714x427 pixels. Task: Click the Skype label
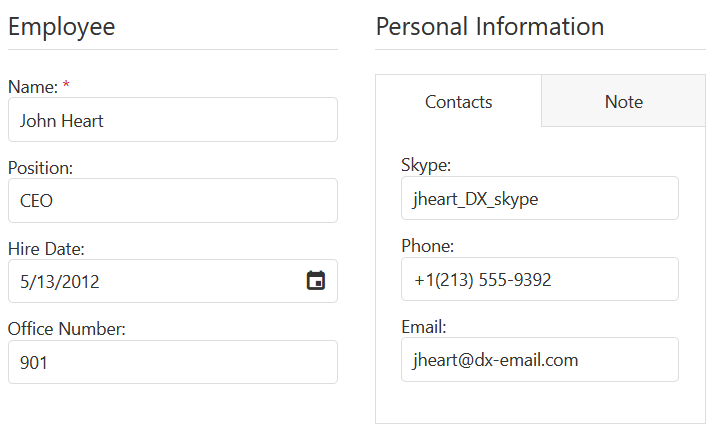[426, 165]
